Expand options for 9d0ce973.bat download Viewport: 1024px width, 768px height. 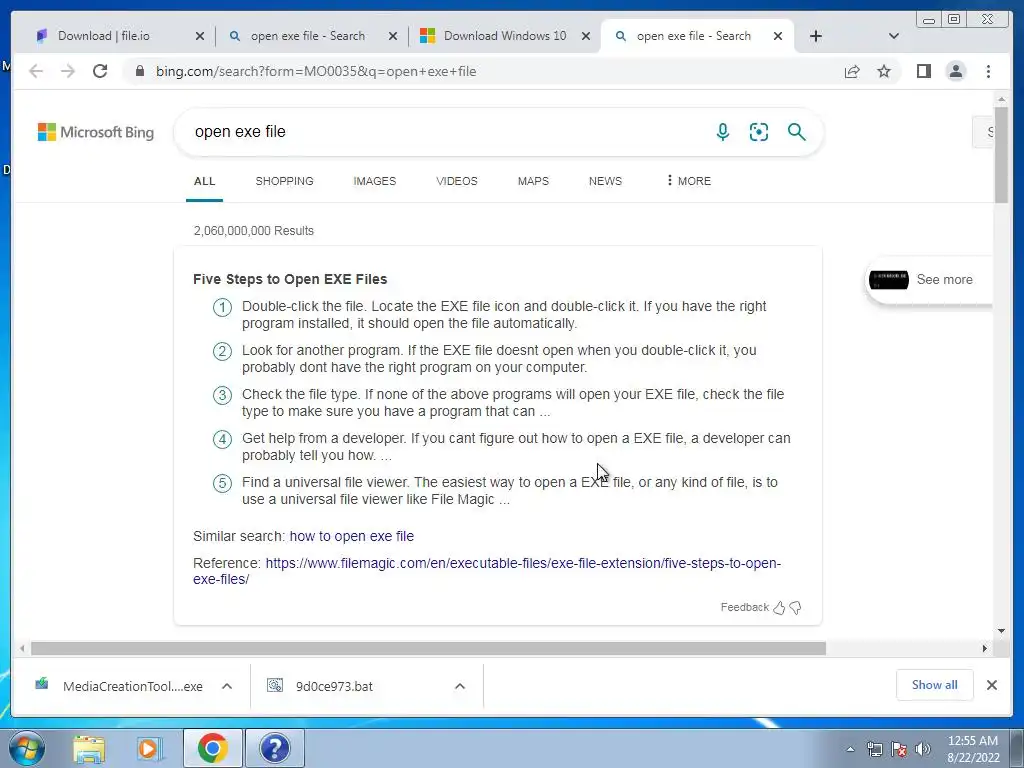point(460,686)
